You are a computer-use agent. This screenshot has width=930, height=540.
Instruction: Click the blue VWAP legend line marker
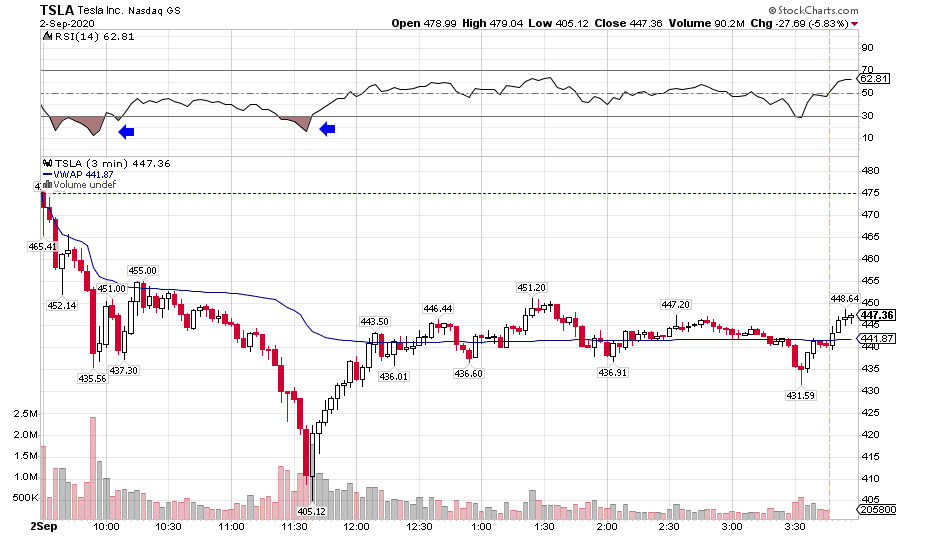47,174
